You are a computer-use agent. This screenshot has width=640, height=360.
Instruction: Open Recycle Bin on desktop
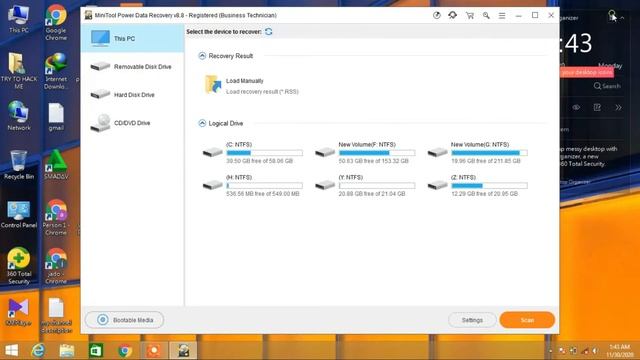point(19,165)
